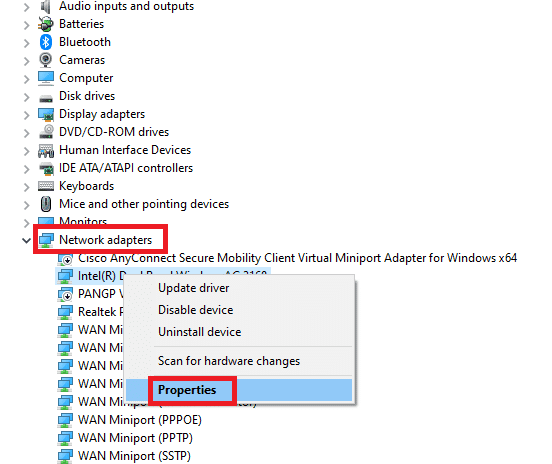This screenshot has height=464, width=552.
Task: Select the WAN Miniport (SSTP) entry
Action: [x=134, y=456]
